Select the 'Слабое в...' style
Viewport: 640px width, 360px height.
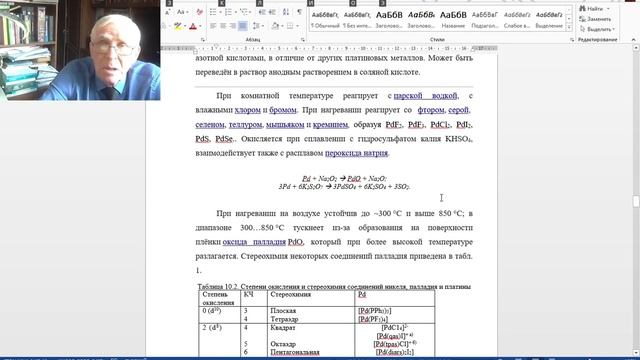(x=517, y=19)
